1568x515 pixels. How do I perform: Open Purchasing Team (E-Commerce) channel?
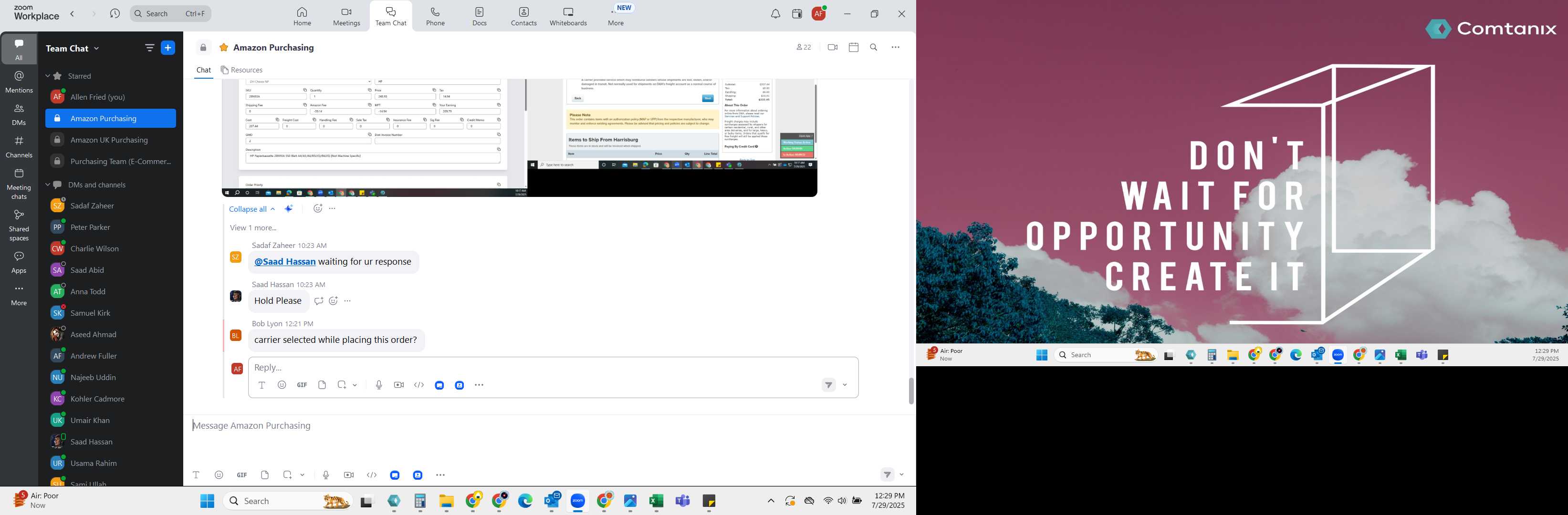[x=110, y=161]
